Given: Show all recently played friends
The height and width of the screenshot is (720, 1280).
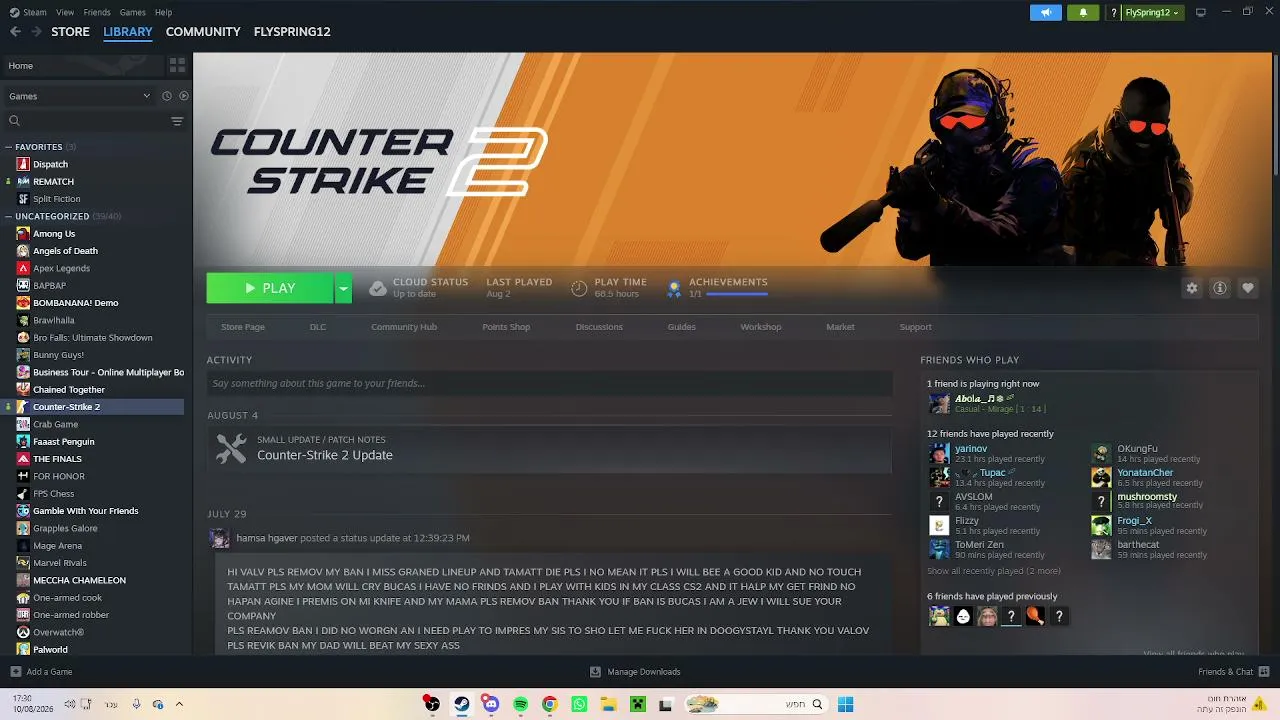Looking at the screenshot, I should pyautogui.click(x=994, y=571).
